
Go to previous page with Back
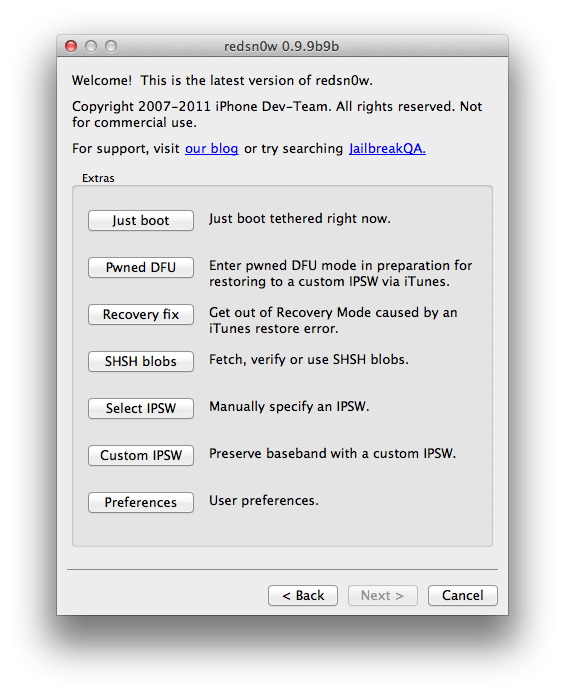click(303, 595)
